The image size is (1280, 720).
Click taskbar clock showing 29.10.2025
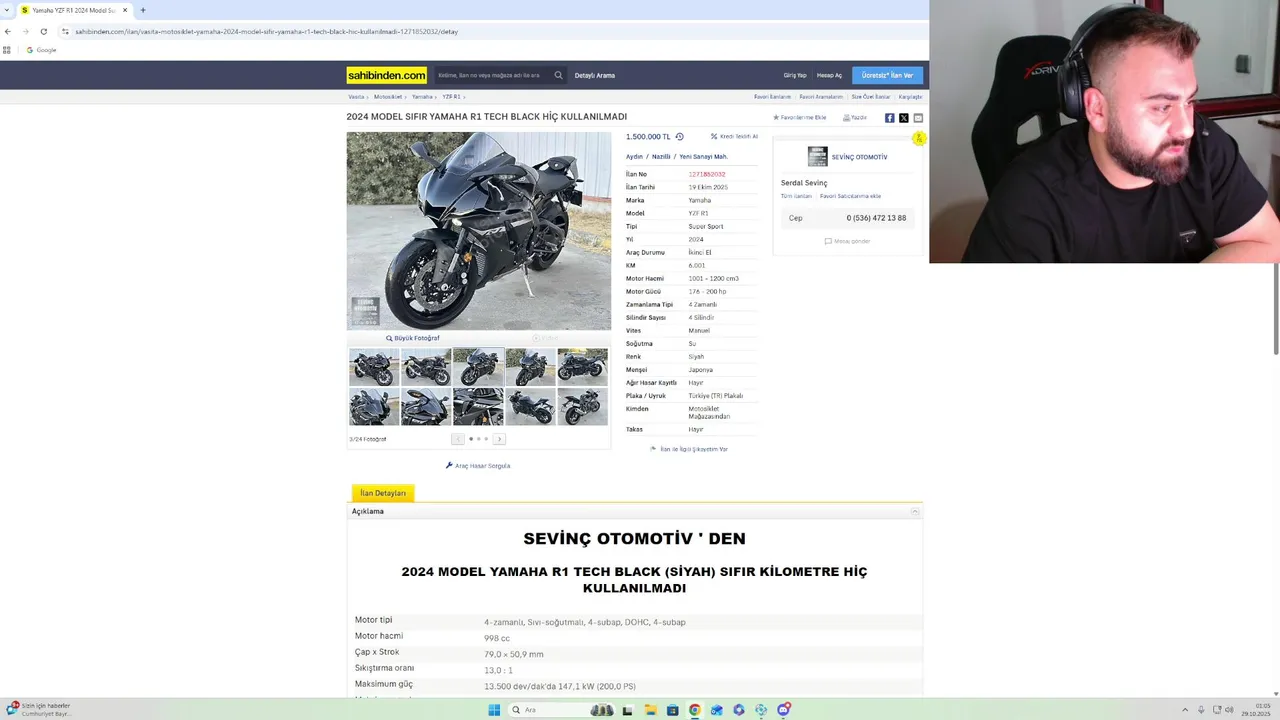(x=1256, y=710)
